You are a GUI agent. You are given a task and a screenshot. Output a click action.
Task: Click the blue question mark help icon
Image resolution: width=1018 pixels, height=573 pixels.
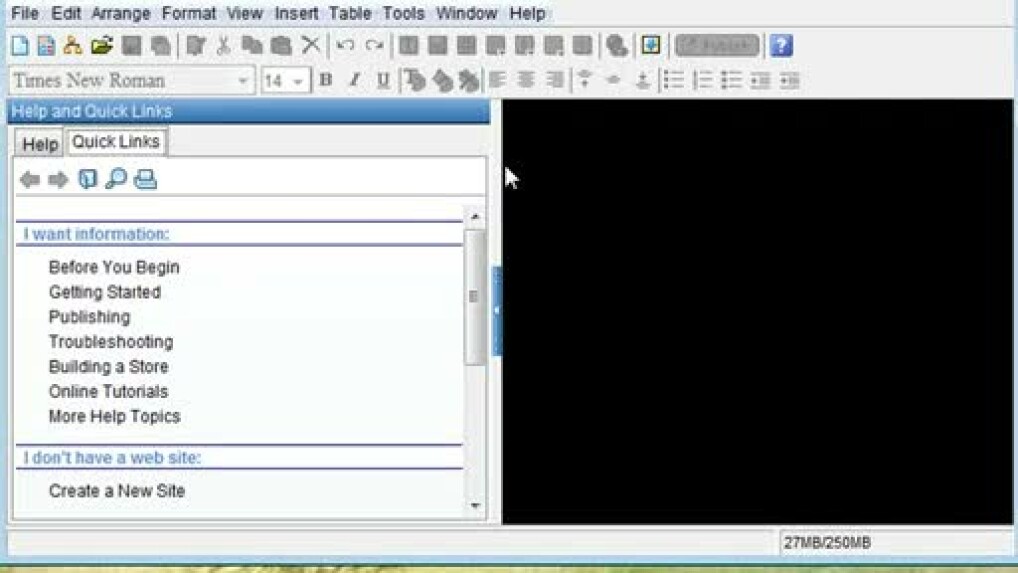(781, 46)
